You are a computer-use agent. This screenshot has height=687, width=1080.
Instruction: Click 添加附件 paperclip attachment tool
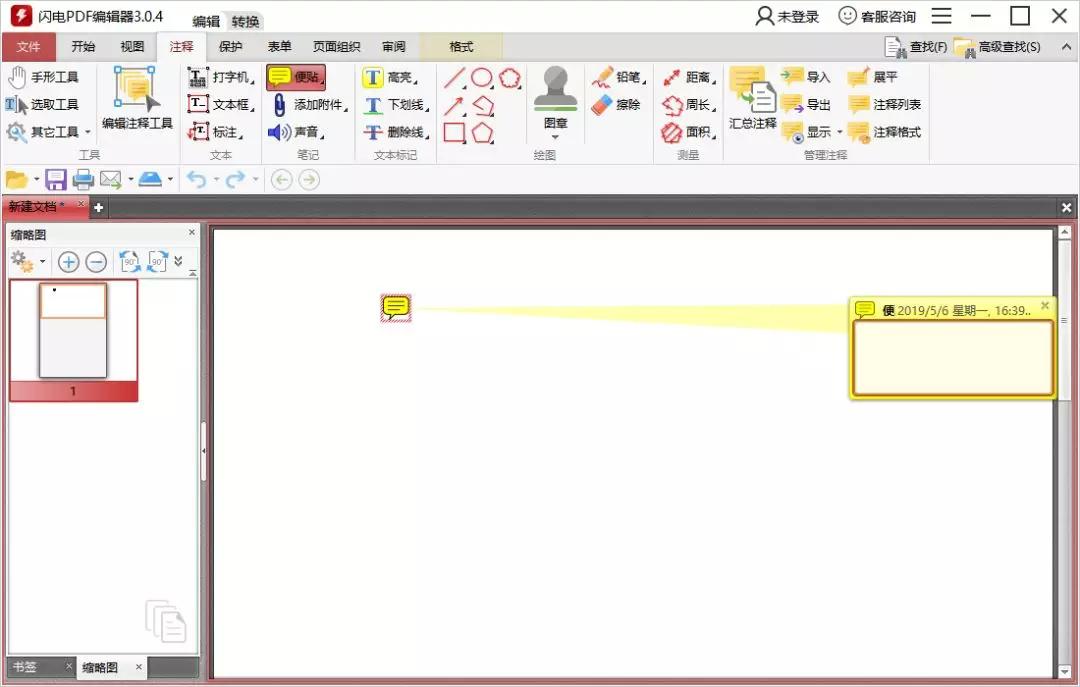coord(309,105)
